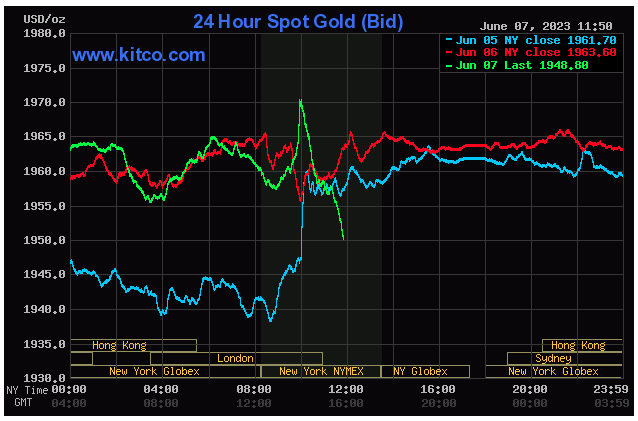
Task: Click the New York NYMEX session bar
Action: [x=320, y=371]
